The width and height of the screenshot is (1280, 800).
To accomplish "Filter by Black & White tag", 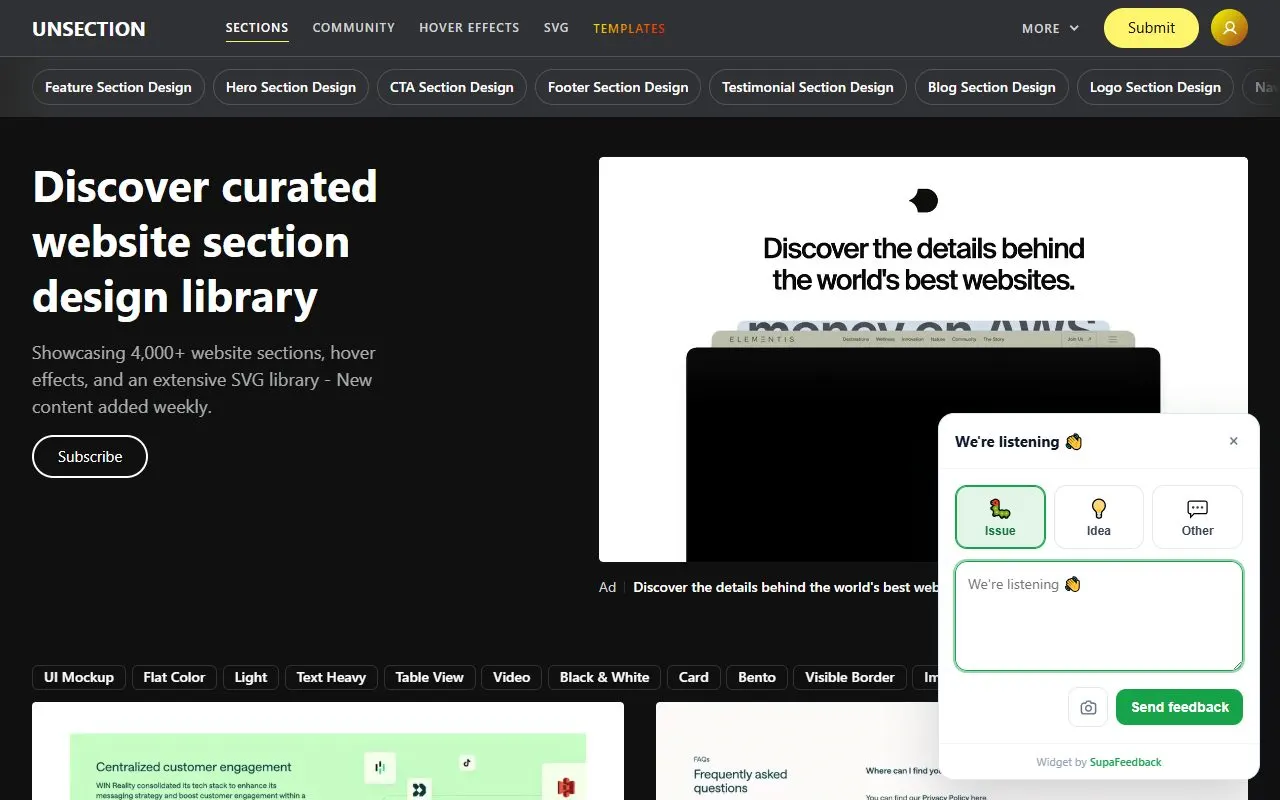I will click(x=604, y=677).
